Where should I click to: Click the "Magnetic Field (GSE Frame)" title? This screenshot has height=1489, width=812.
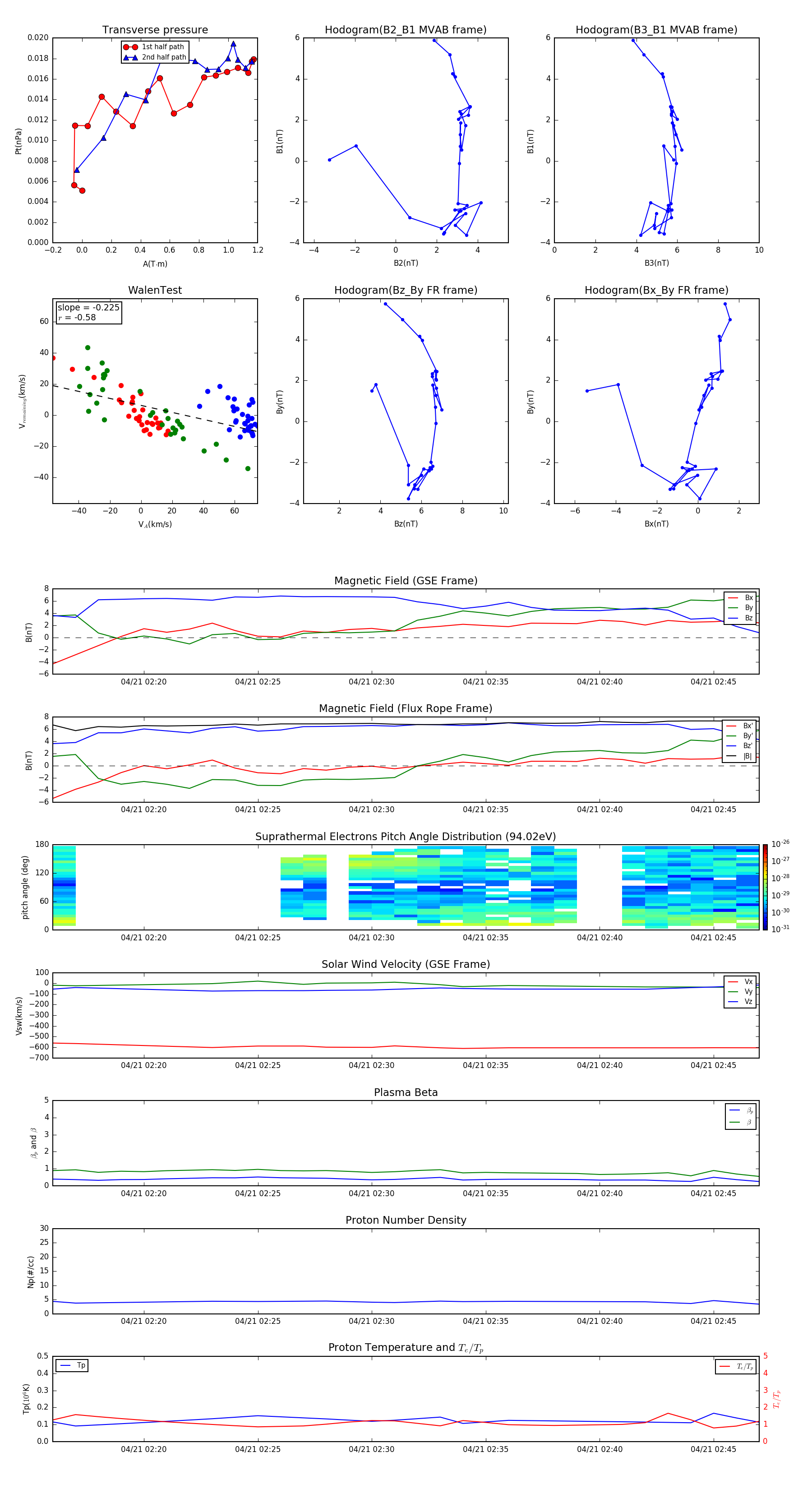(x=406, y=581)
